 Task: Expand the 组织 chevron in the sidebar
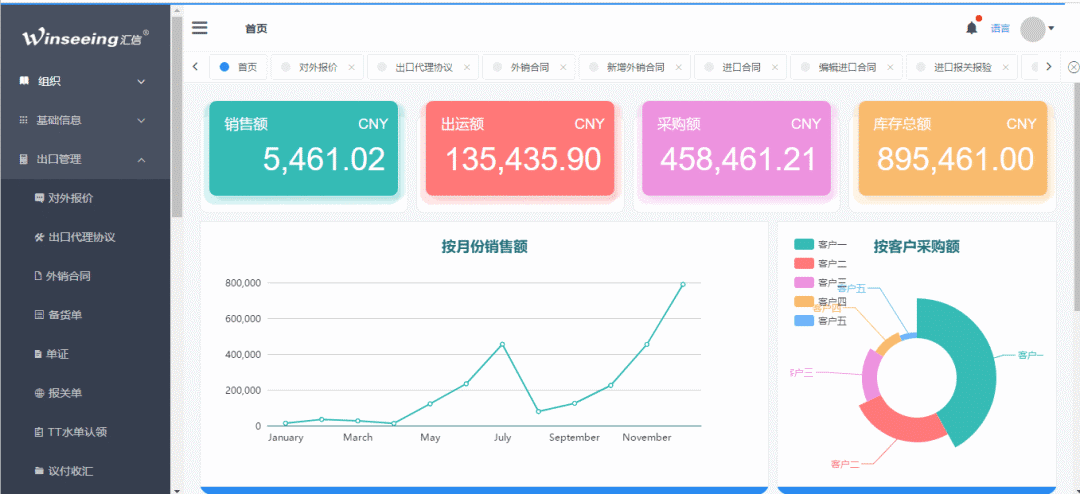141,81
